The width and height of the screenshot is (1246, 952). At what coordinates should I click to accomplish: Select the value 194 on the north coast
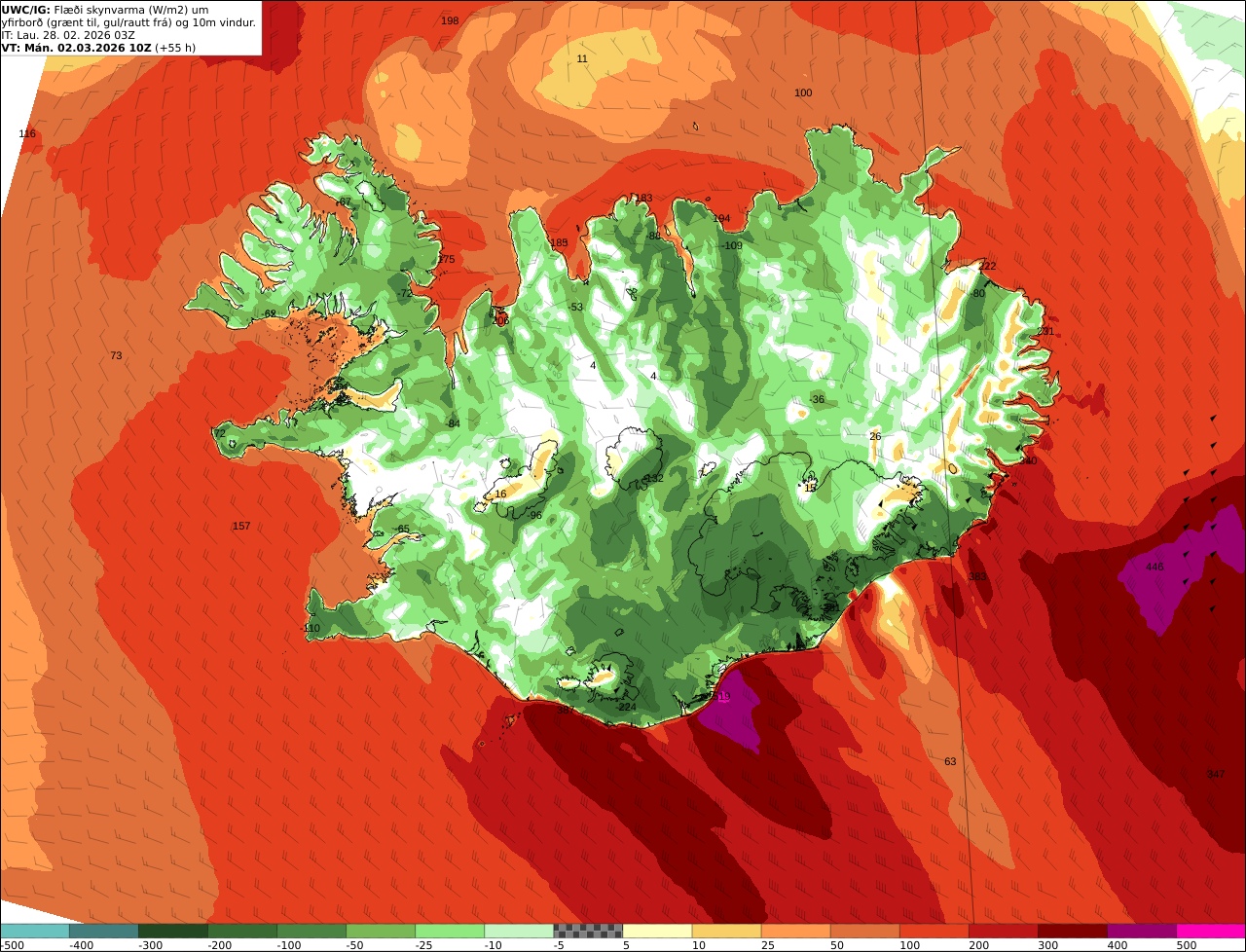pyautogui.click(x=721, y=218)
